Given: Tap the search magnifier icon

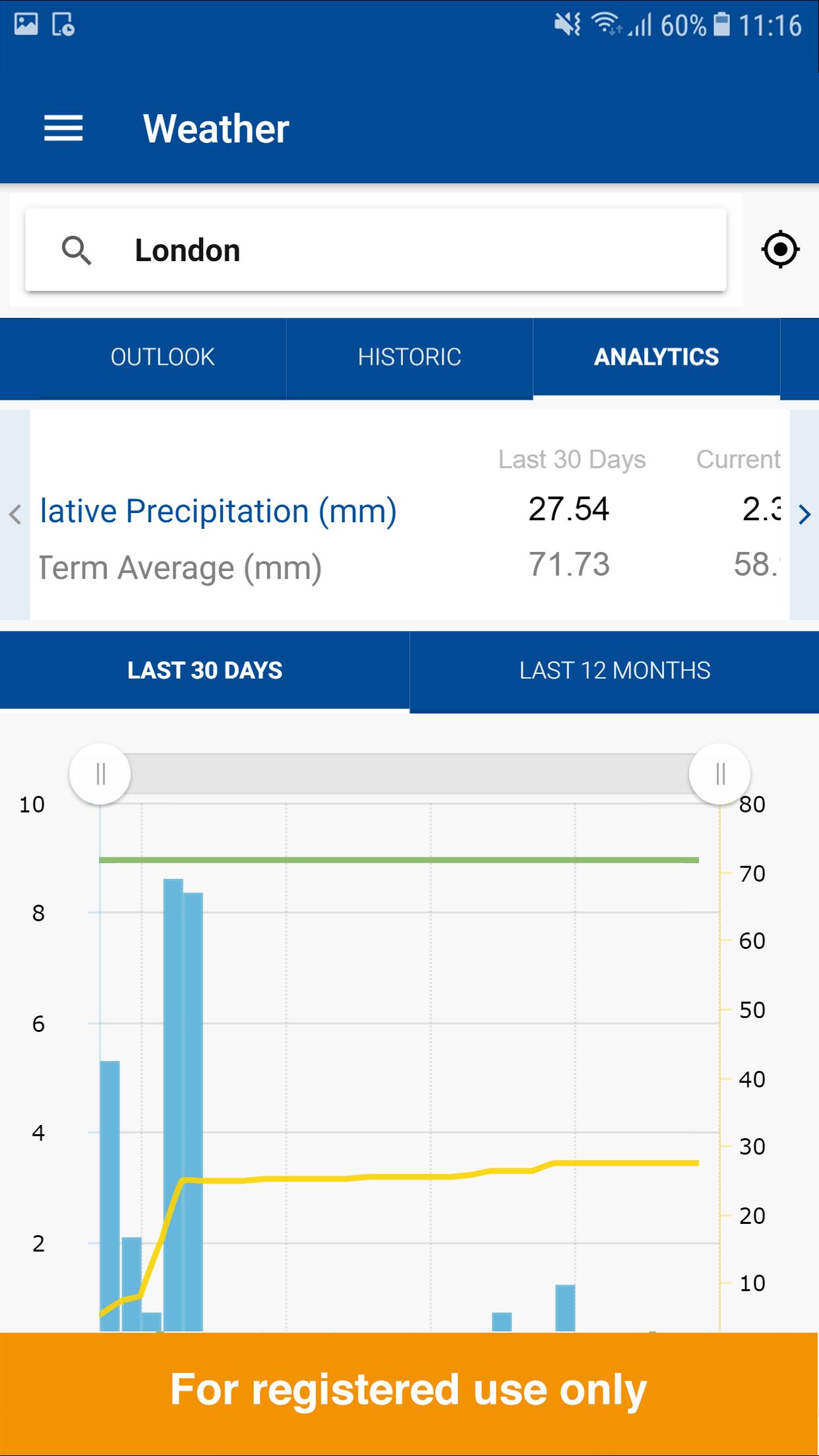Looking at the screenshot, I should point(76,251).
